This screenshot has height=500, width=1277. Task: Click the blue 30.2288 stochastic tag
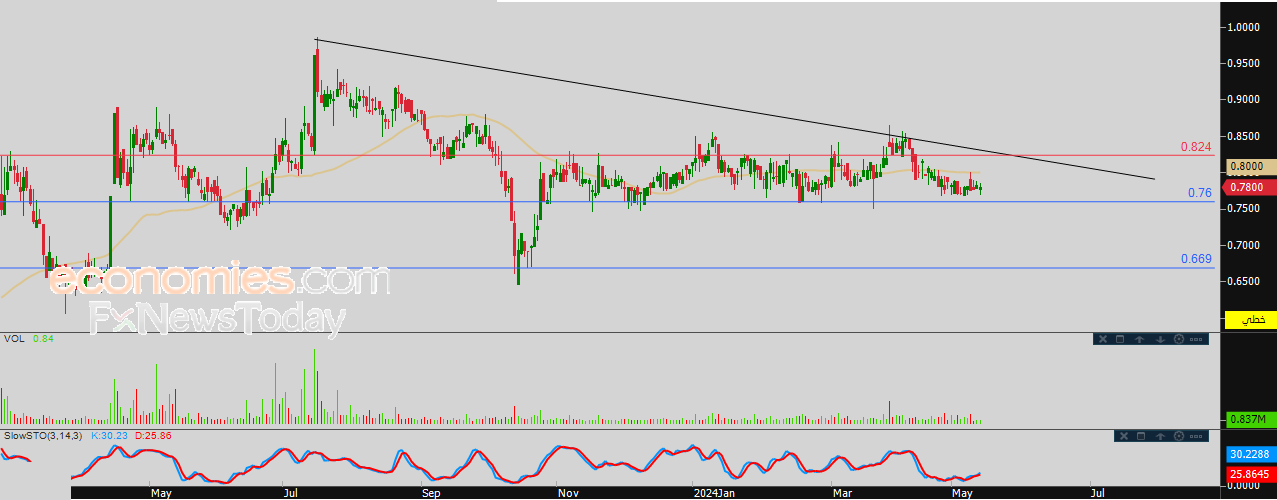(1249, 454)
